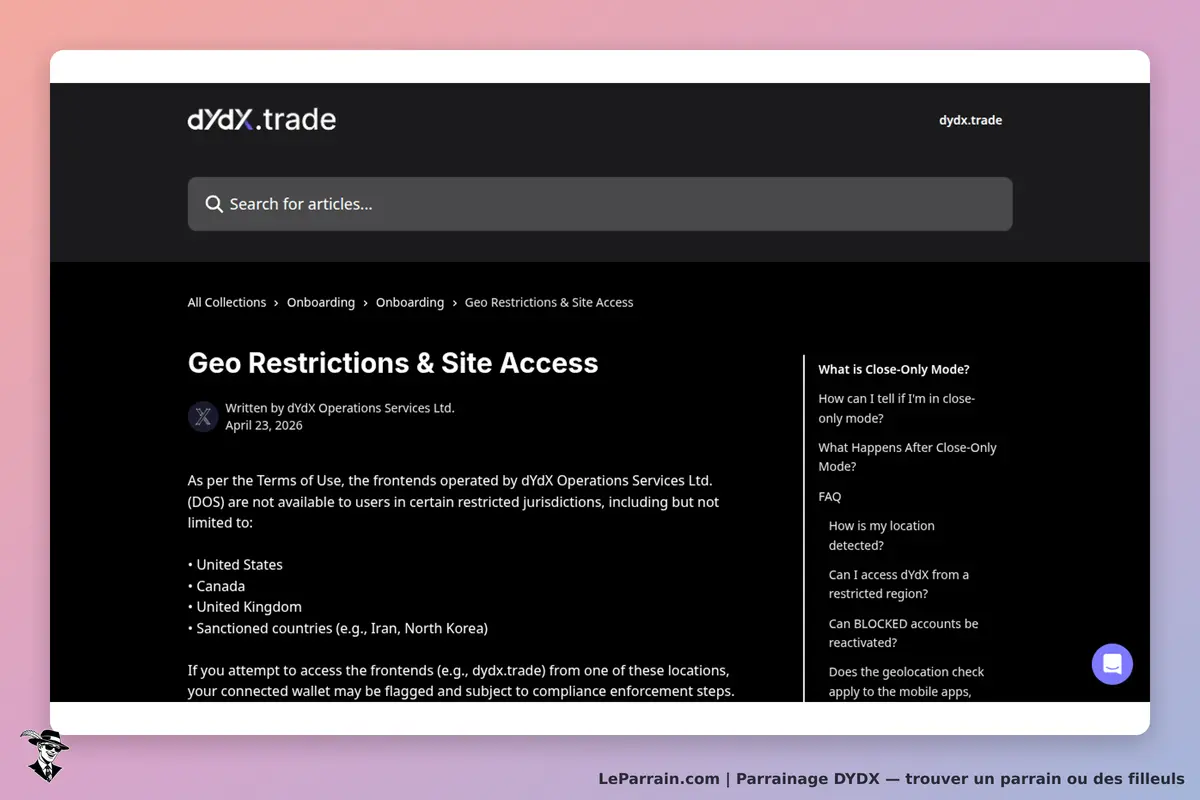
Task: Click the dYdX.trade logo
Action: click(262, 120)
